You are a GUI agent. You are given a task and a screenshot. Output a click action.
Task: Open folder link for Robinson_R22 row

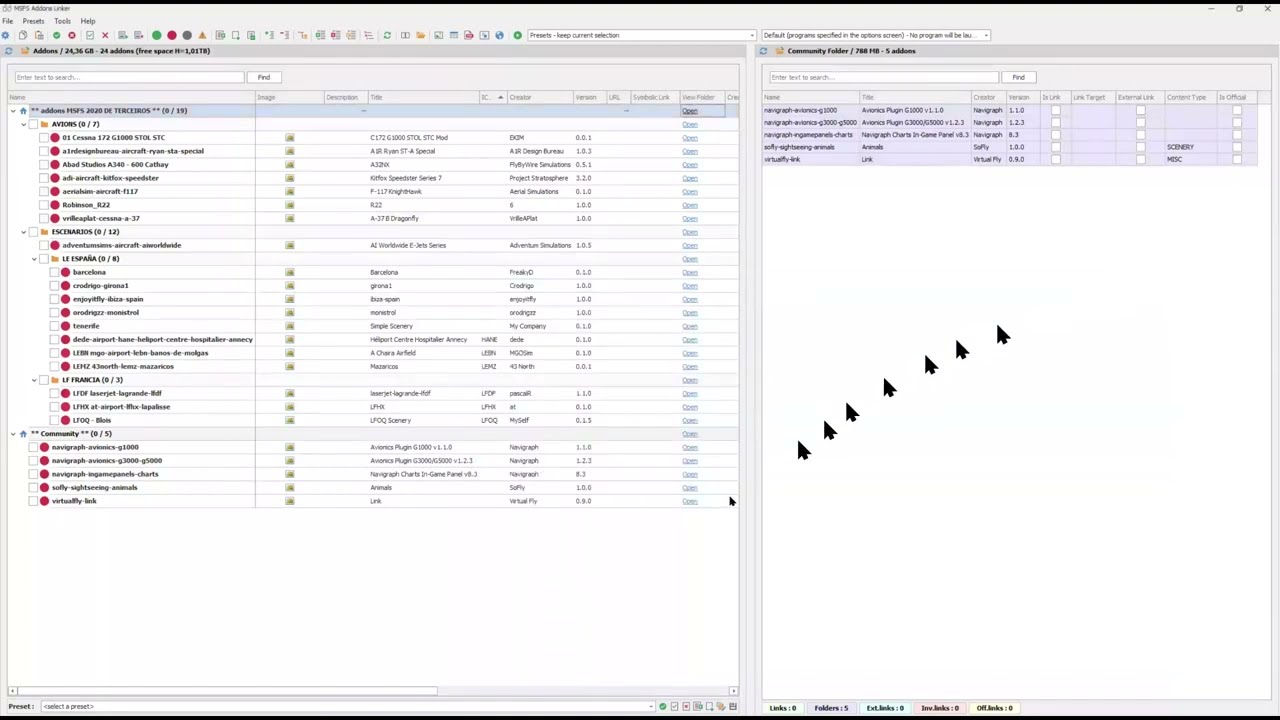click(x=690, y=205)
